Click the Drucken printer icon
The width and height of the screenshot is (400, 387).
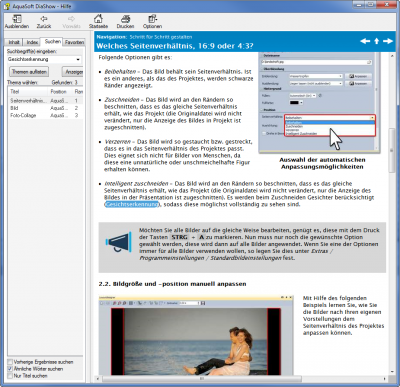(125, 19)
